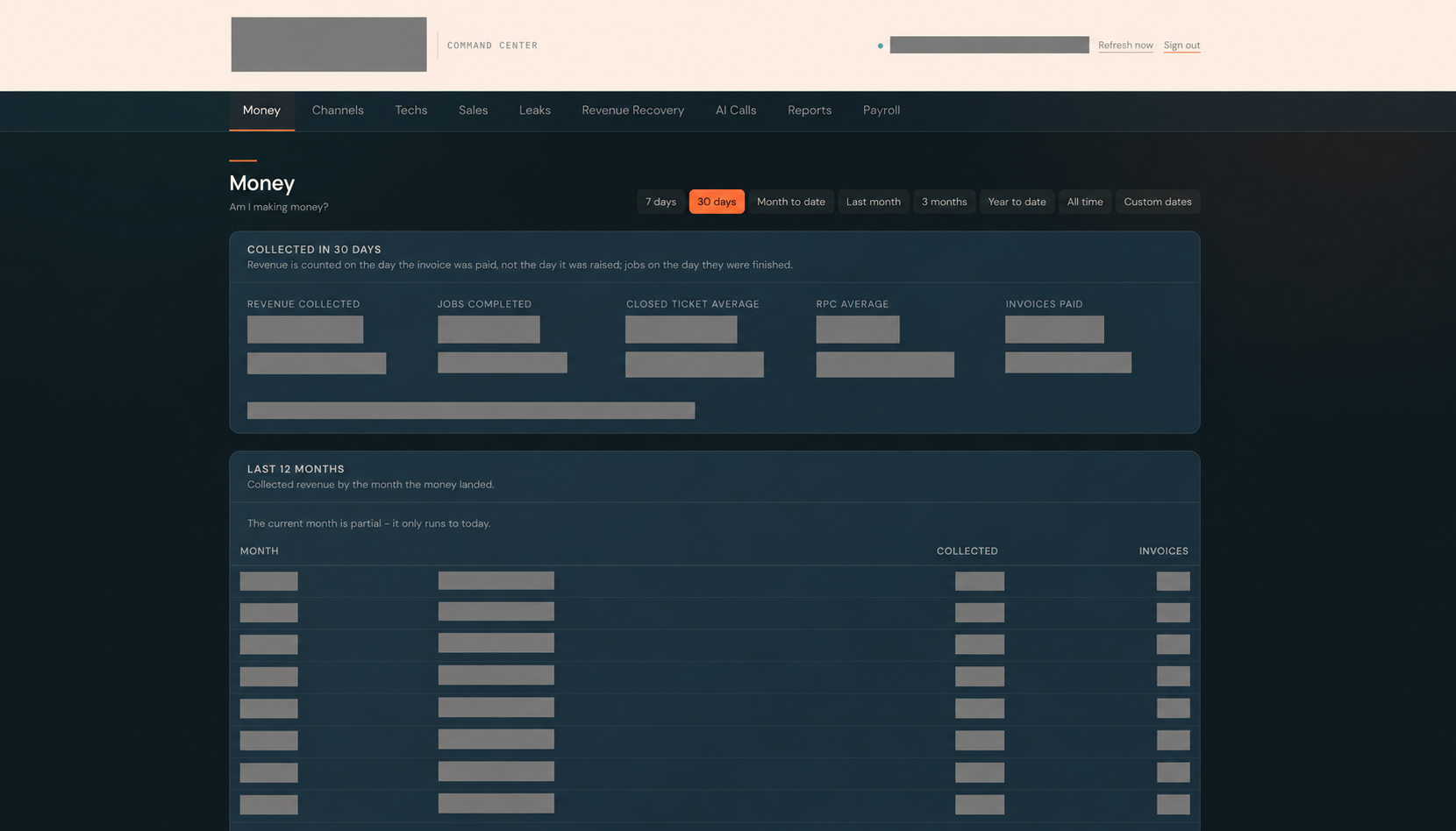Screen dimensions: 1456x831
Task: Click the CLOSED TICKET AVERAGE label
Action: [693, 304]
